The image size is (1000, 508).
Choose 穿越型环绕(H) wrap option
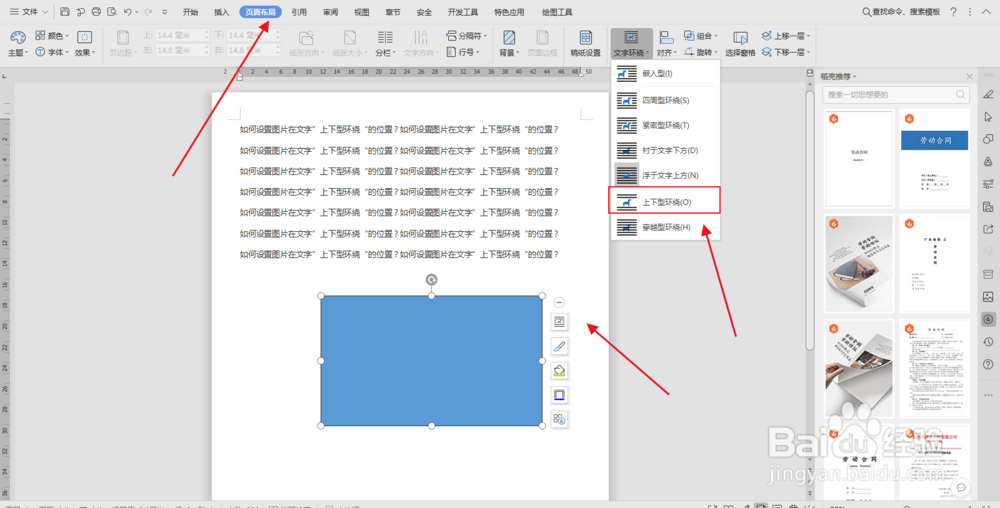click(x=665, y=227)
